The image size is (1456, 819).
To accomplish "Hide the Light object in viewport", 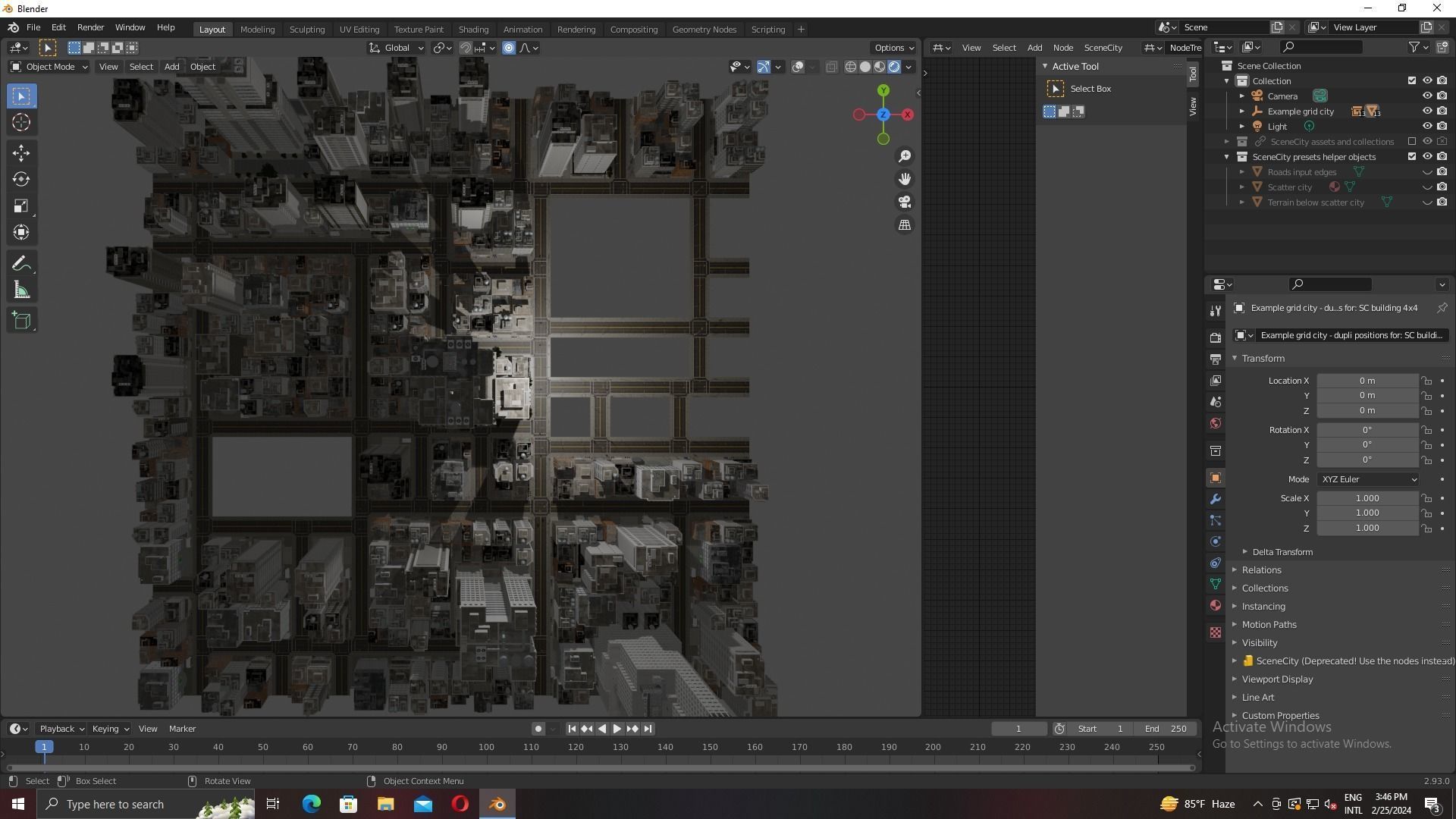I will coord(1426,127).
